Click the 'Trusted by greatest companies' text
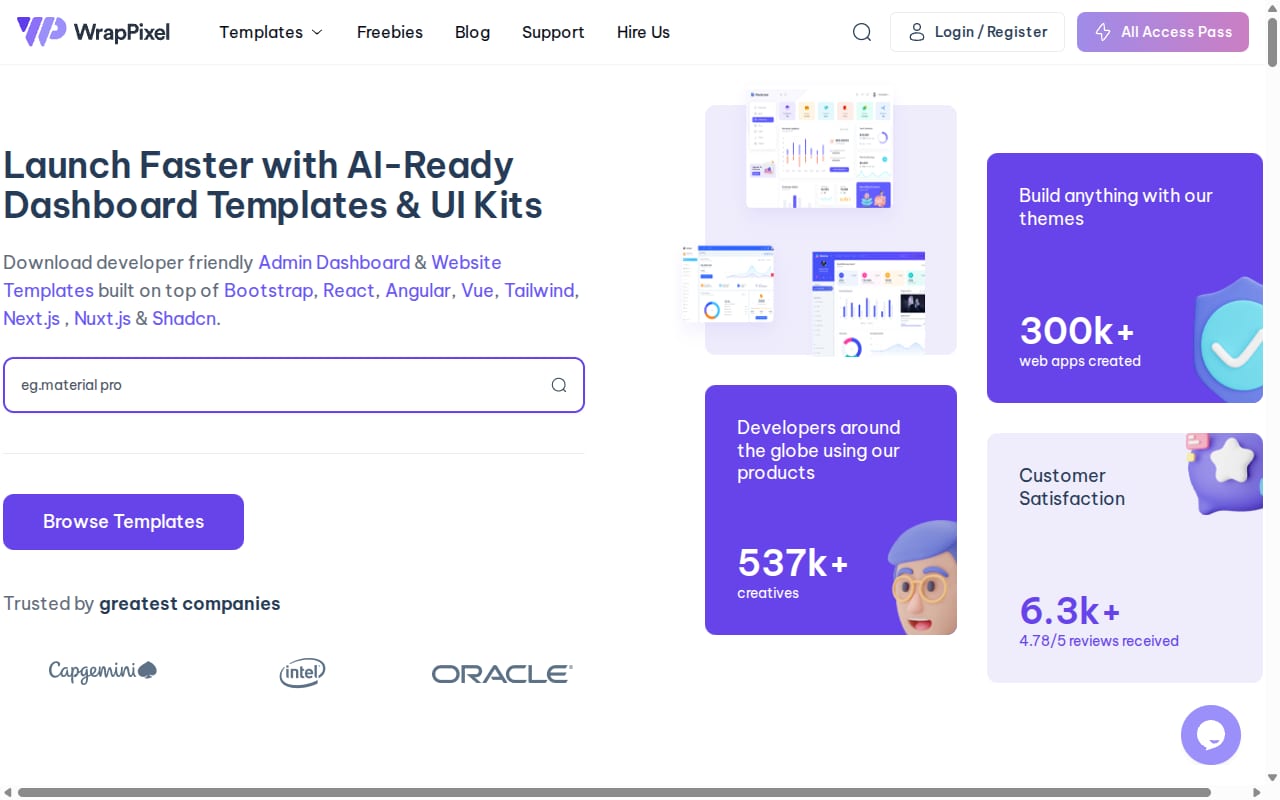1280x800 pixels. [x=142, y=603]
